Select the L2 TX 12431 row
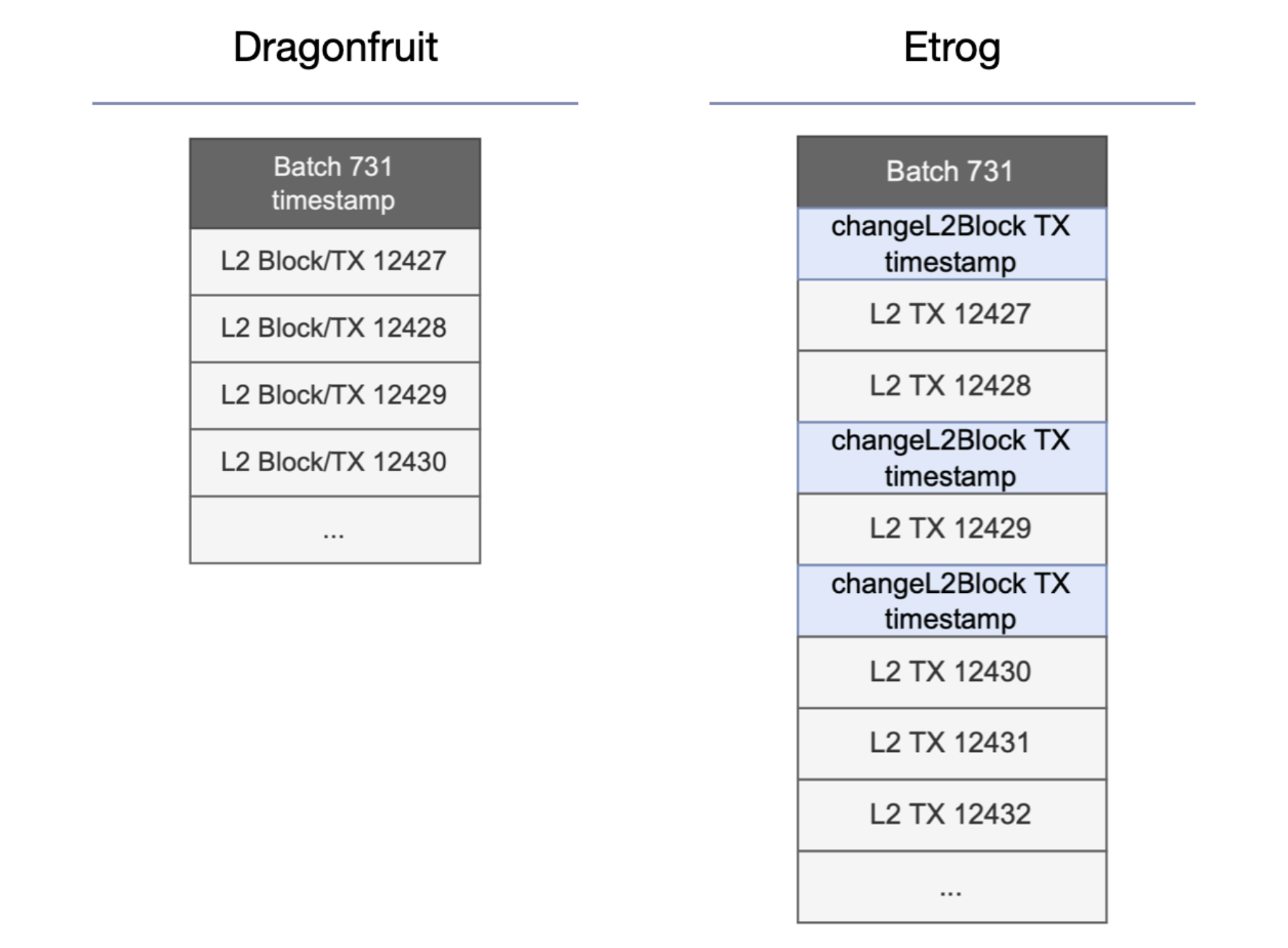The image size is (1288, 948). click(x=951, y=743)
